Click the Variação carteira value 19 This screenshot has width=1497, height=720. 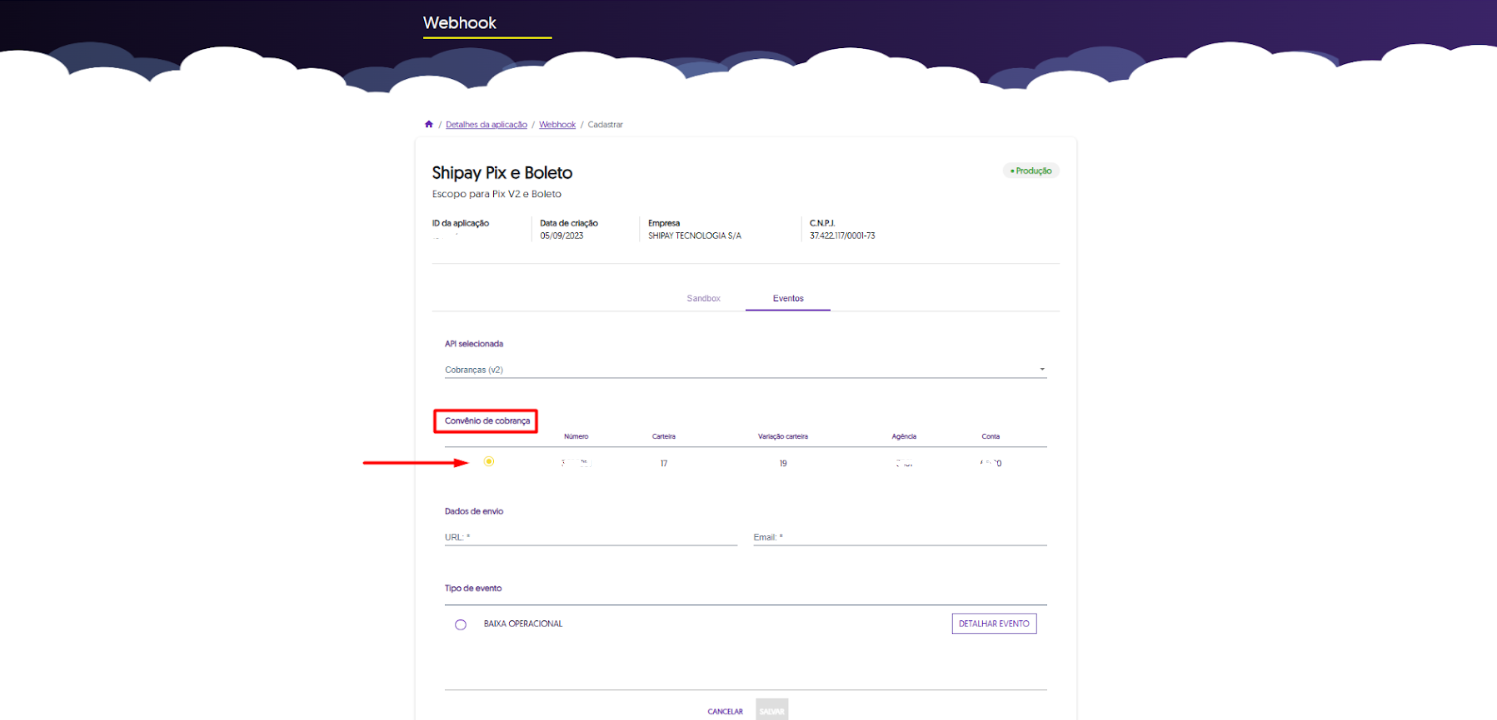pos(783,463)
